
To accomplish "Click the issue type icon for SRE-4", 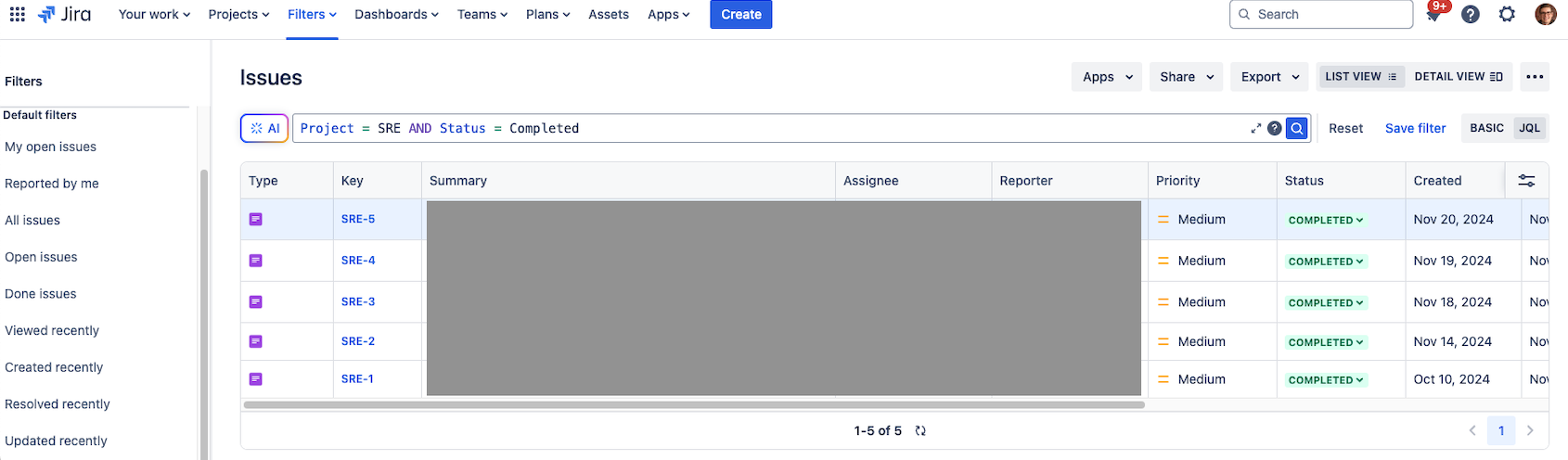I will coord(256,261).
